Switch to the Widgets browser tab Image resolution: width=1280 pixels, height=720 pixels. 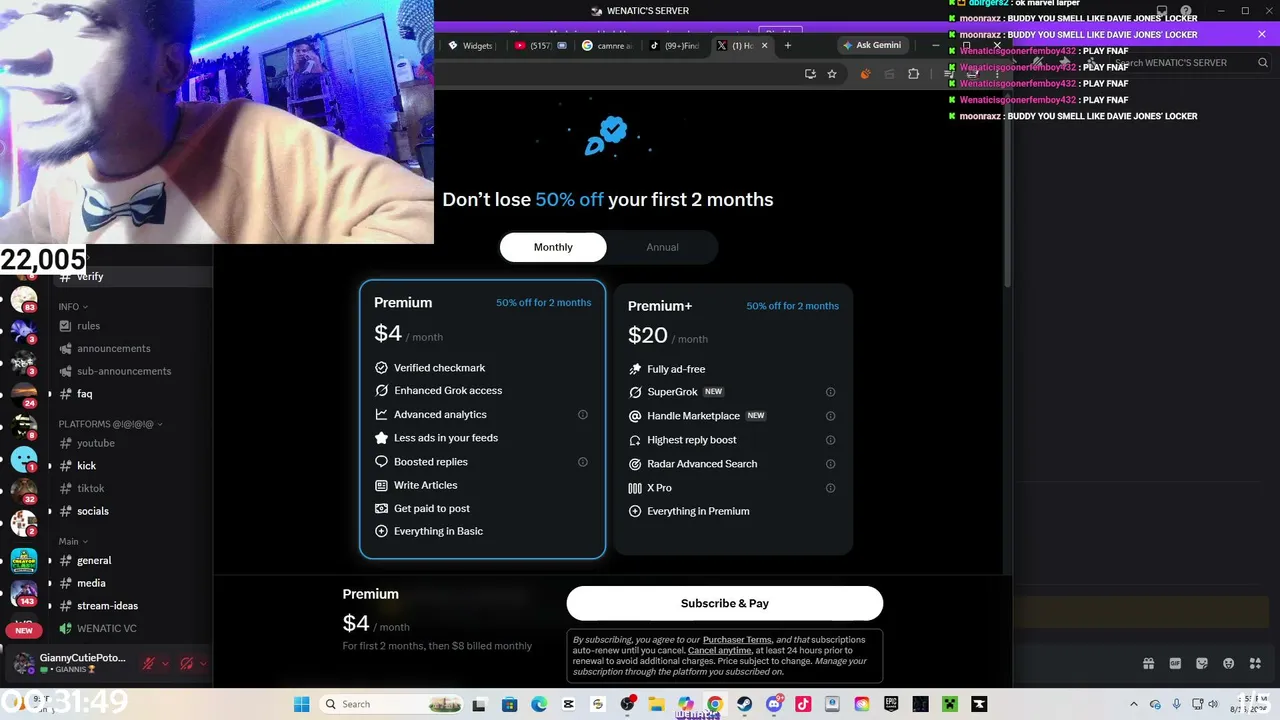(x=470, y=45)
